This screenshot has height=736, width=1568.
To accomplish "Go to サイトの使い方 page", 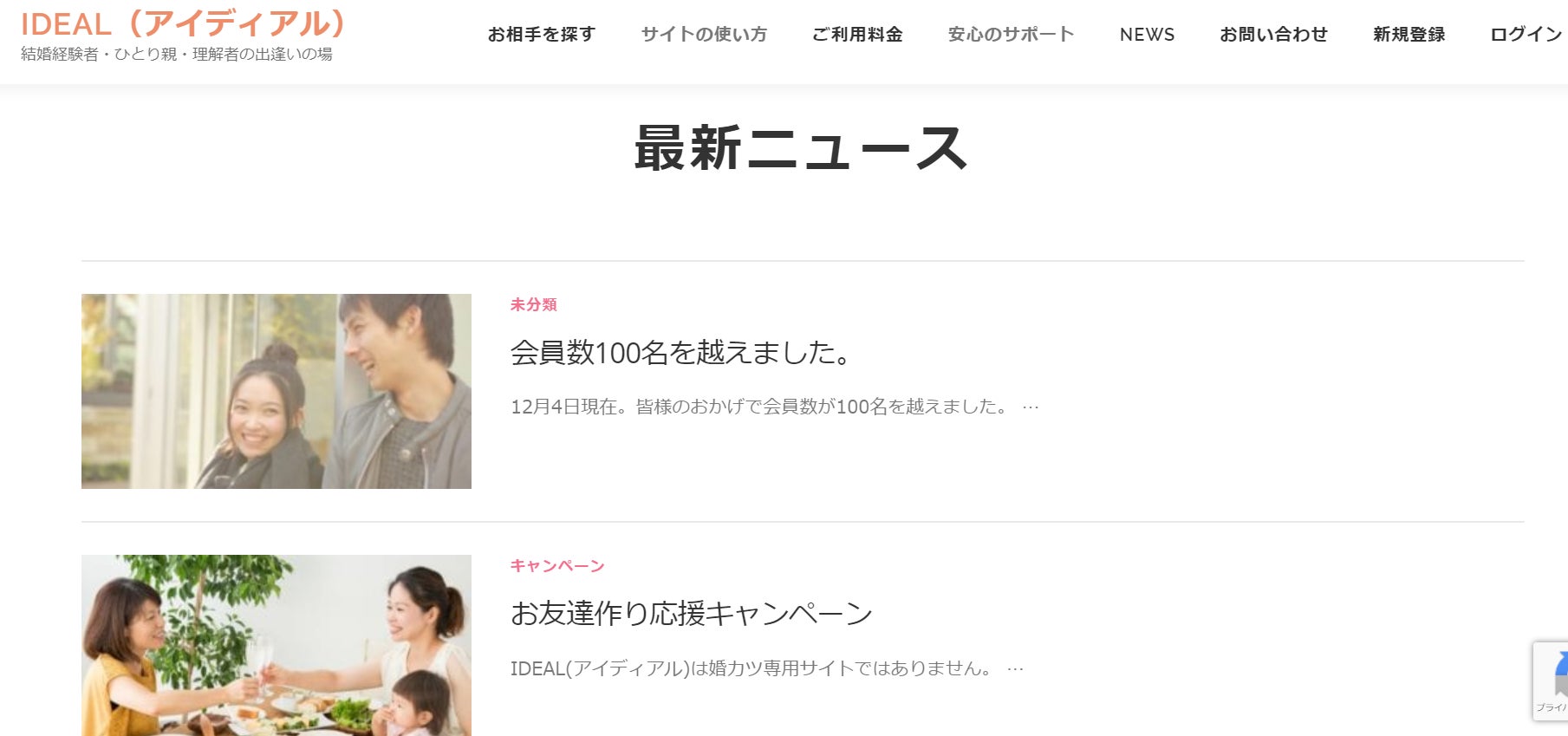I will 704,35.
